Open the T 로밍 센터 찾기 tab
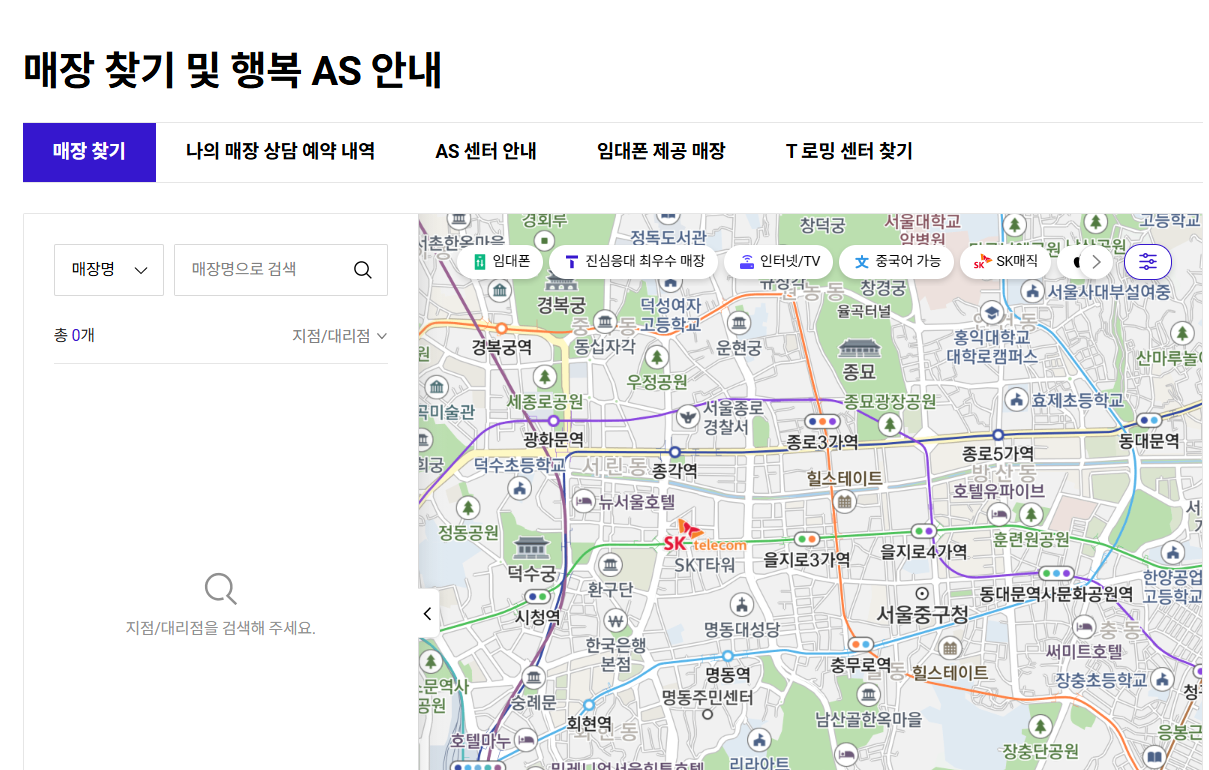This screenshot has width=1209, height=770. (x=849, y=152)
